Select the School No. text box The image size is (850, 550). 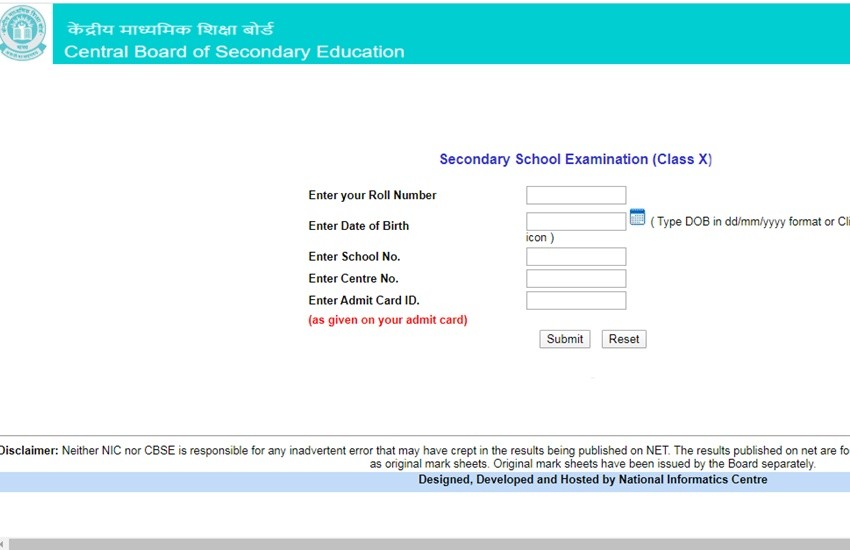point(576,257)
